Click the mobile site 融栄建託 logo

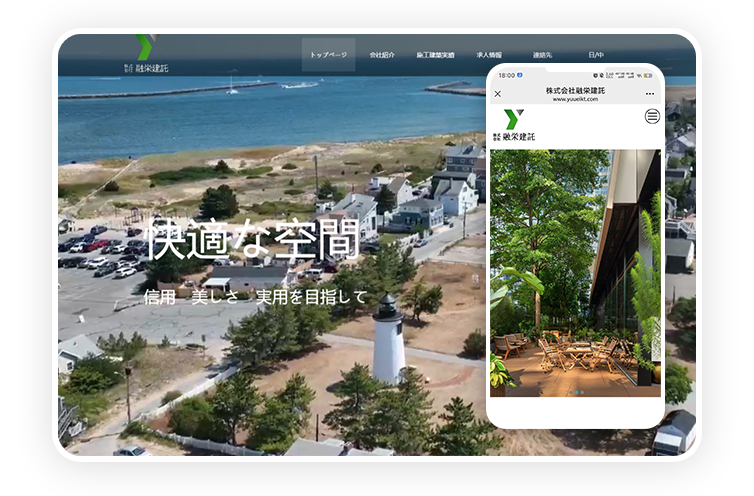pos(514,125)
